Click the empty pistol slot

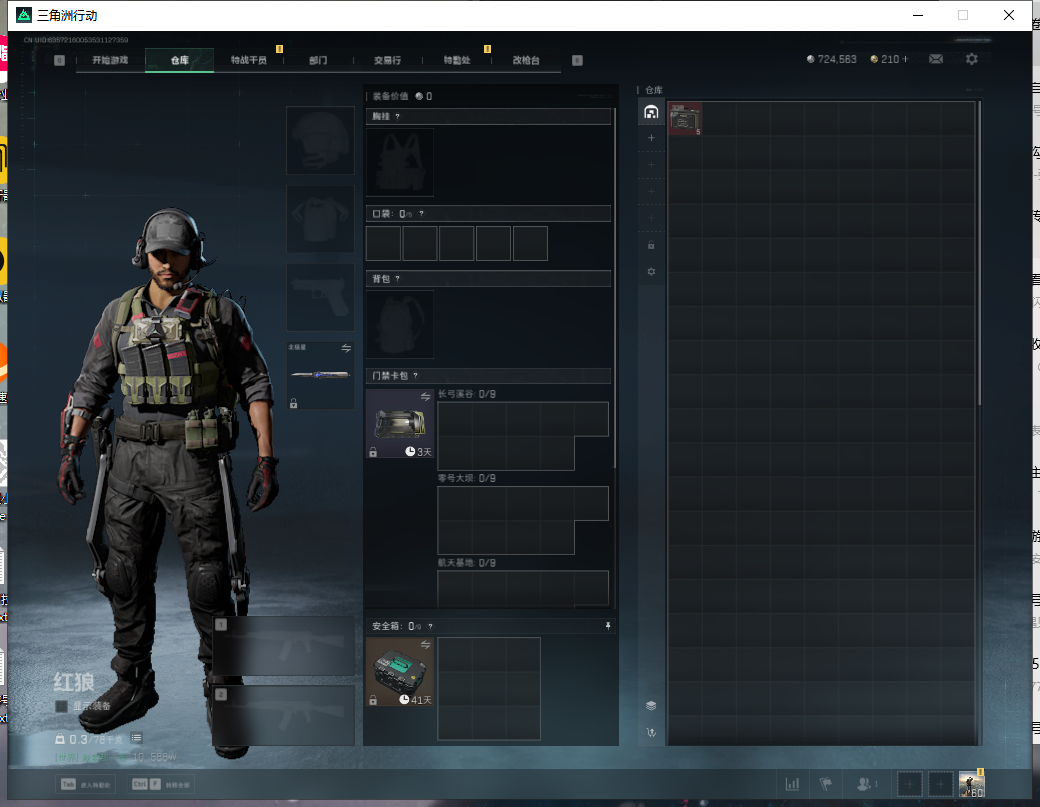point(320,297)
